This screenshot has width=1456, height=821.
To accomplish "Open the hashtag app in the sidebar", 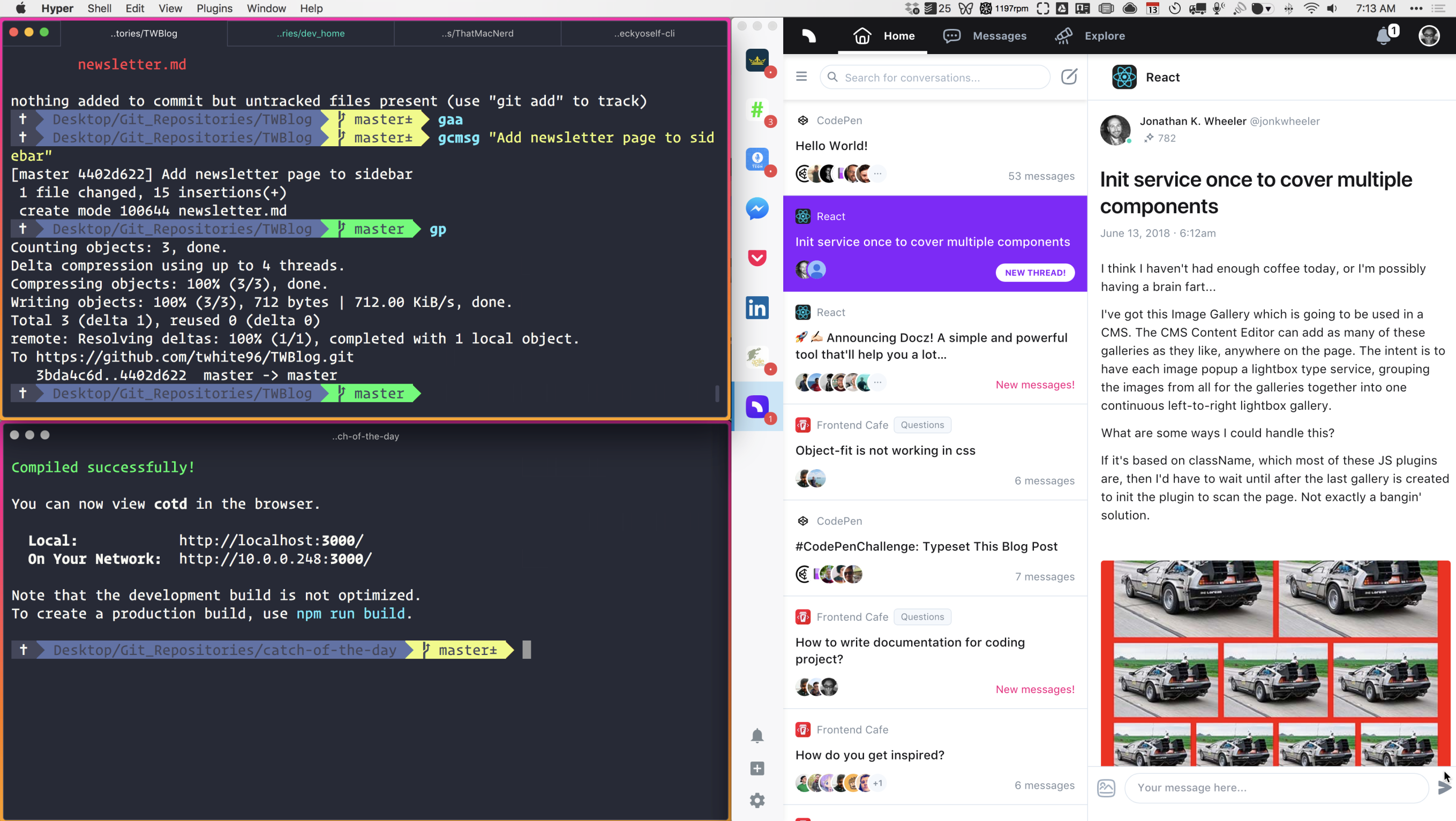I will 757,109.
